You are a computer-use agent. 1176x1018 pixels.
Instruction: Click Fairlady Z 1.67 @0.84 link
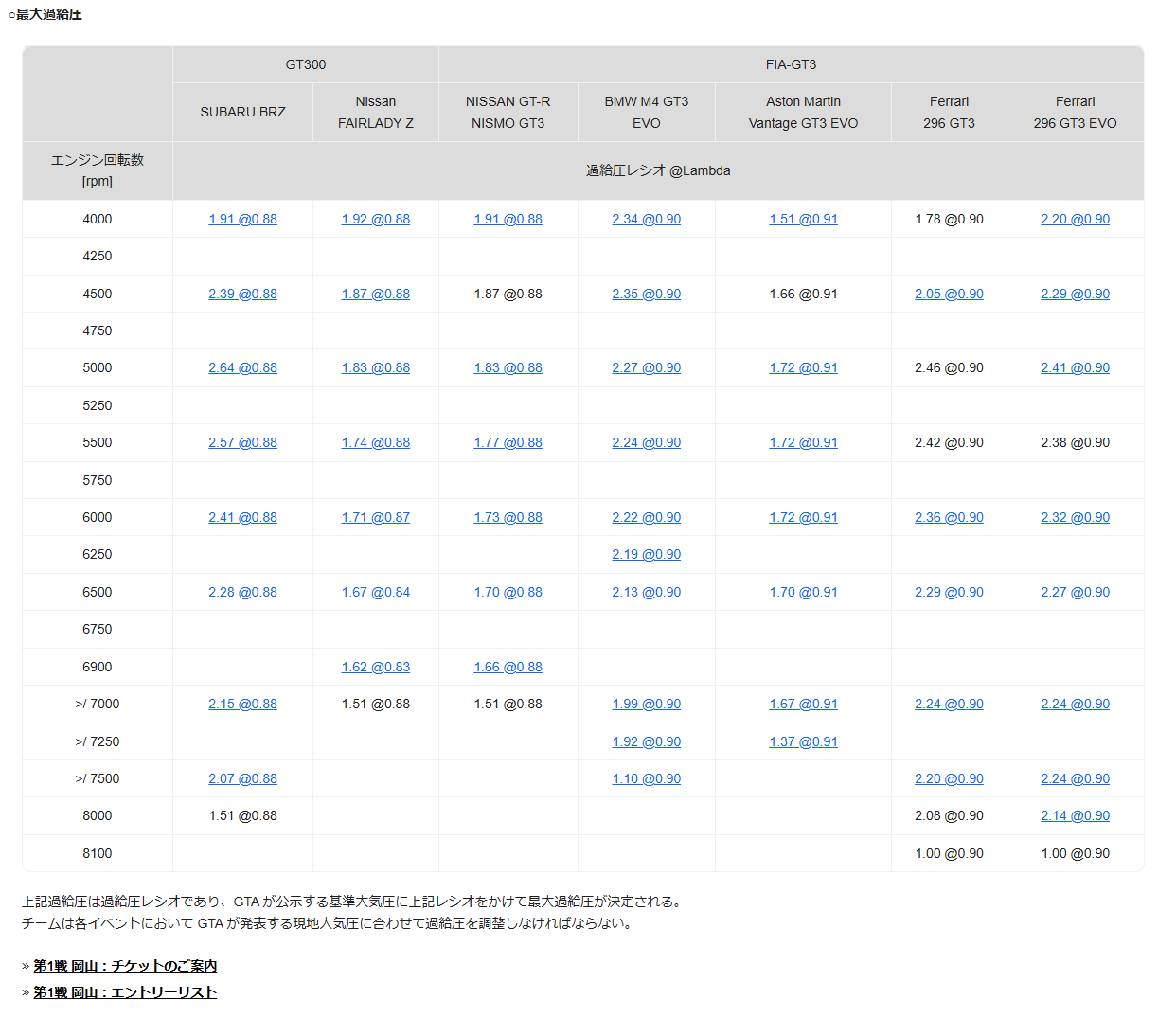[376, 592]
